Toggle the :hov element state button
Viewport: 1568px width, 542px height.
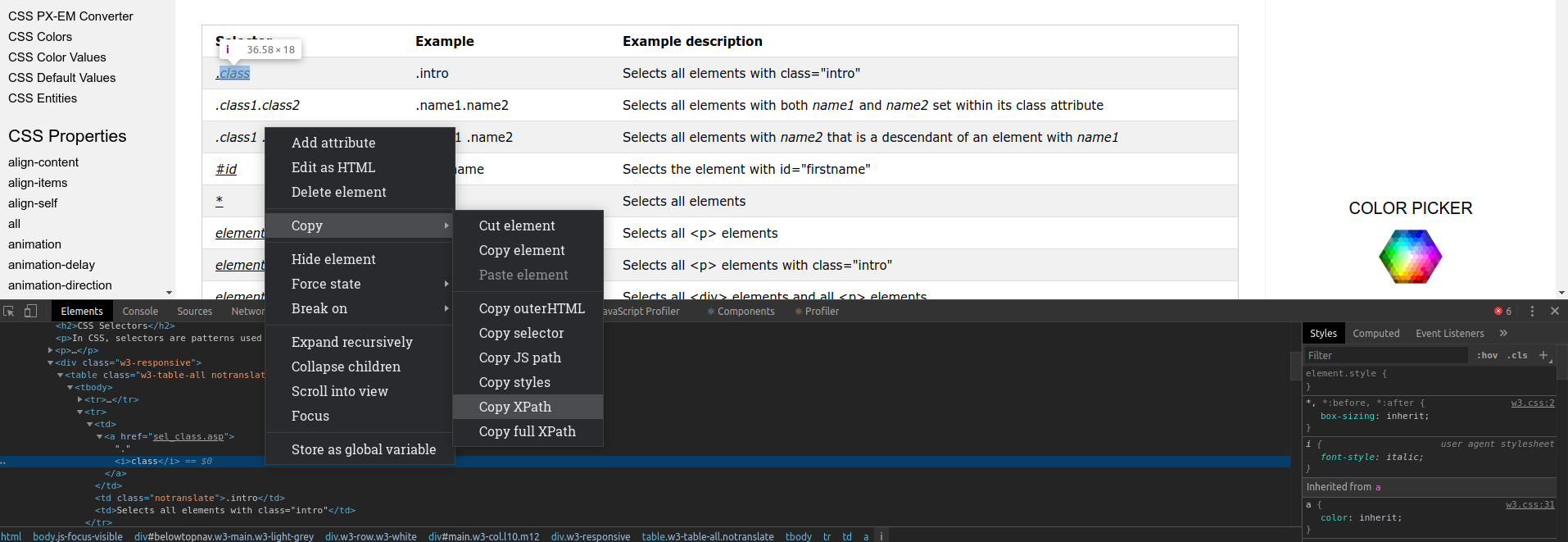click(x=1487, y=355)
